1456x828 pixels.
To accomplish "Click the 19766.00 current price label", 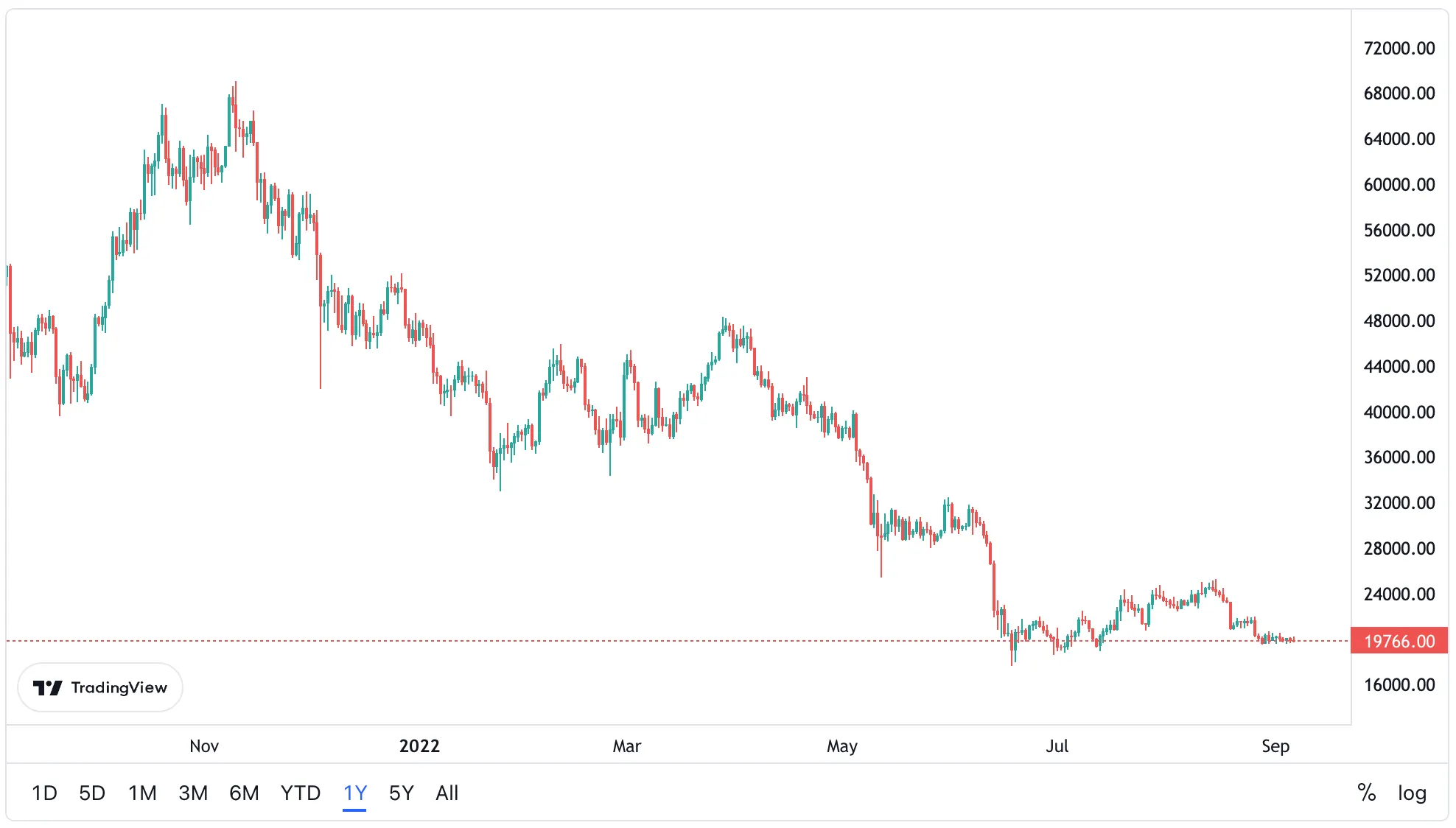I will [1399, 641].
